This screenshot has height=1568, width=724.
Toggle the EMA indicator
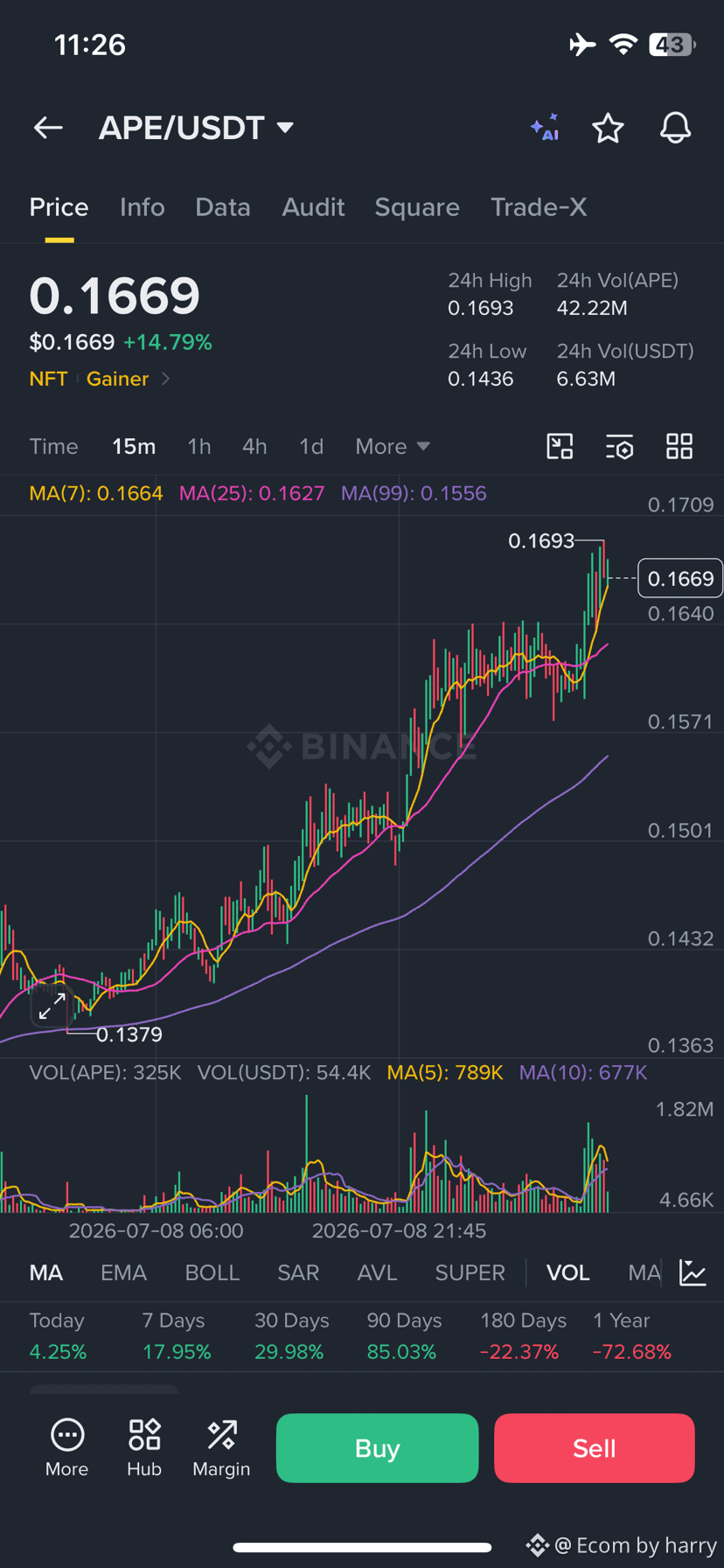click(123, 1272)
